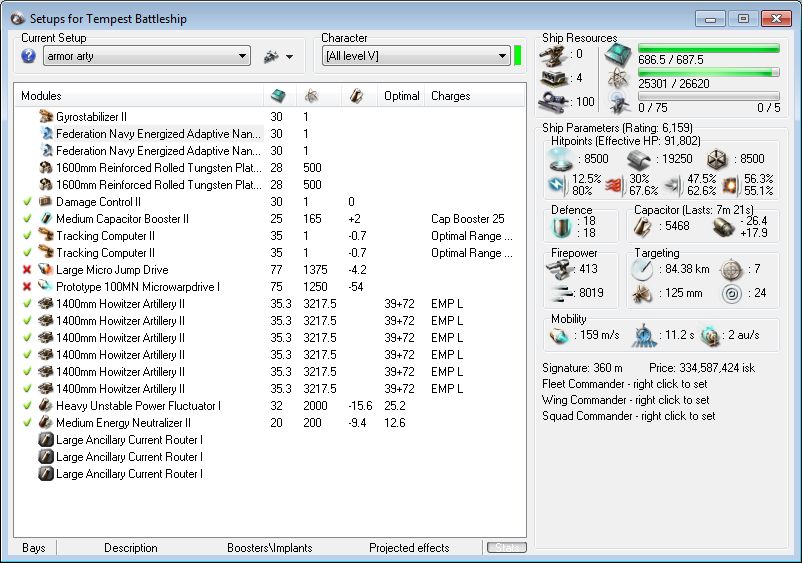Click the hull structure icon showing 8500
Image resolution: width=802 pixels, height=563 pixels.
[x=717, y=160]
